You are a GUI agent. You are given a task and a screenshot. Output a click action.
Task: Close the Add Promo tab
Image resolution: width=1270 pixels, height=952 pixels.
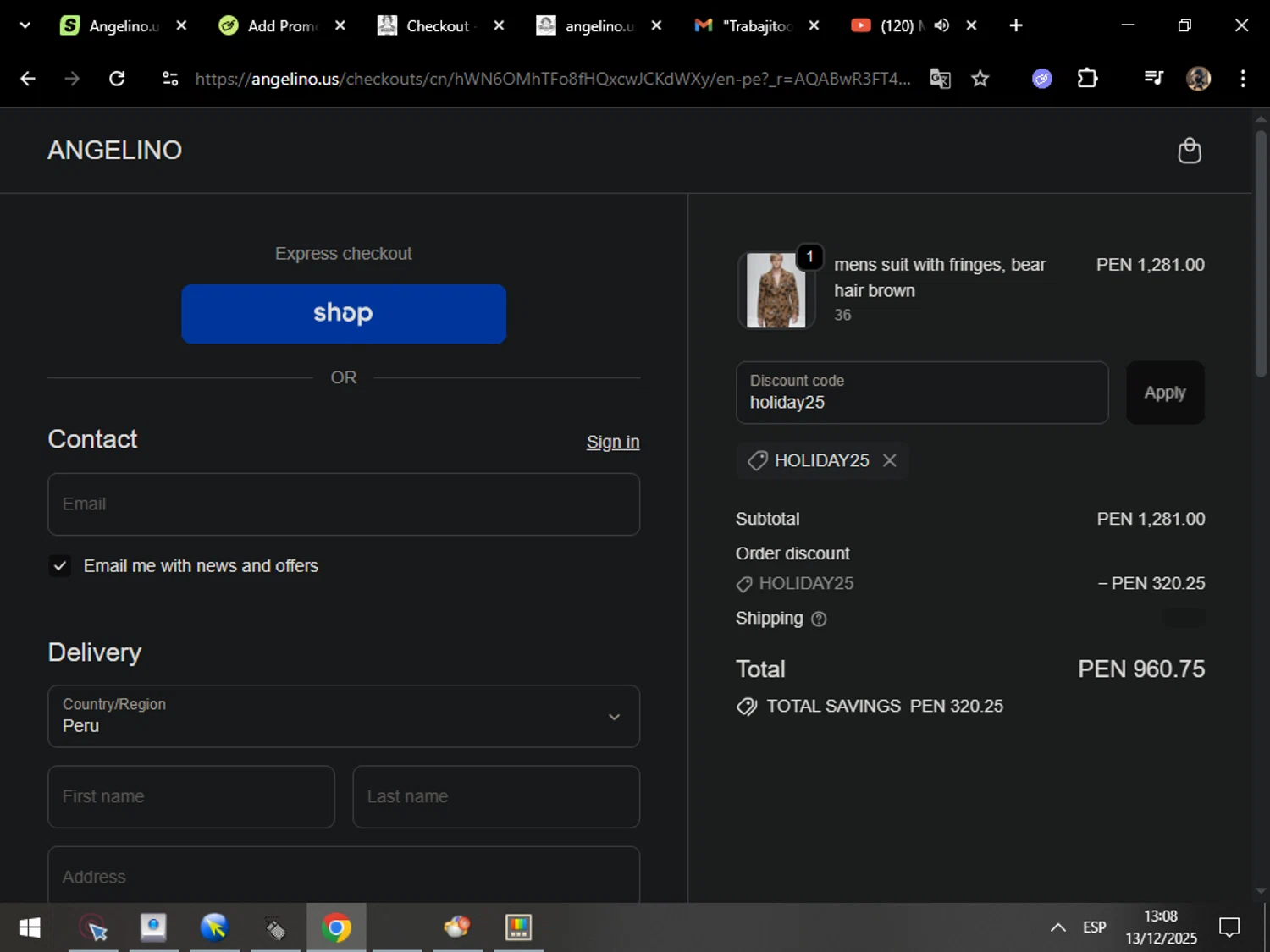click(x=340, y=25)
